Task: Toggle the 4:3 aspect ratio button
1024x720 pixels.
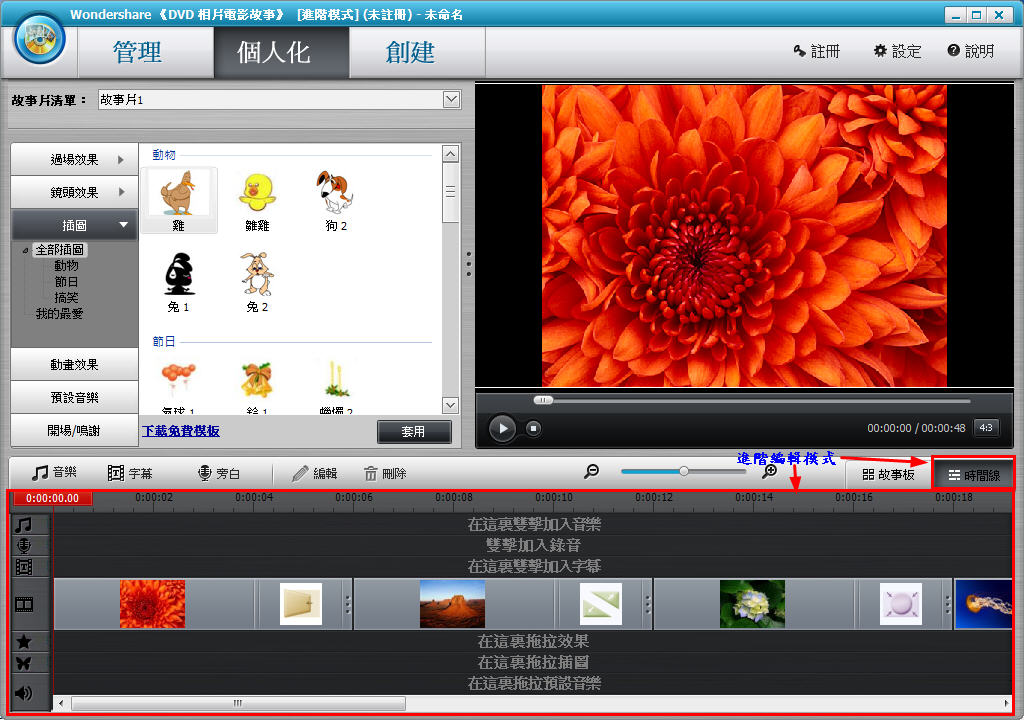Action: [985, 427]
